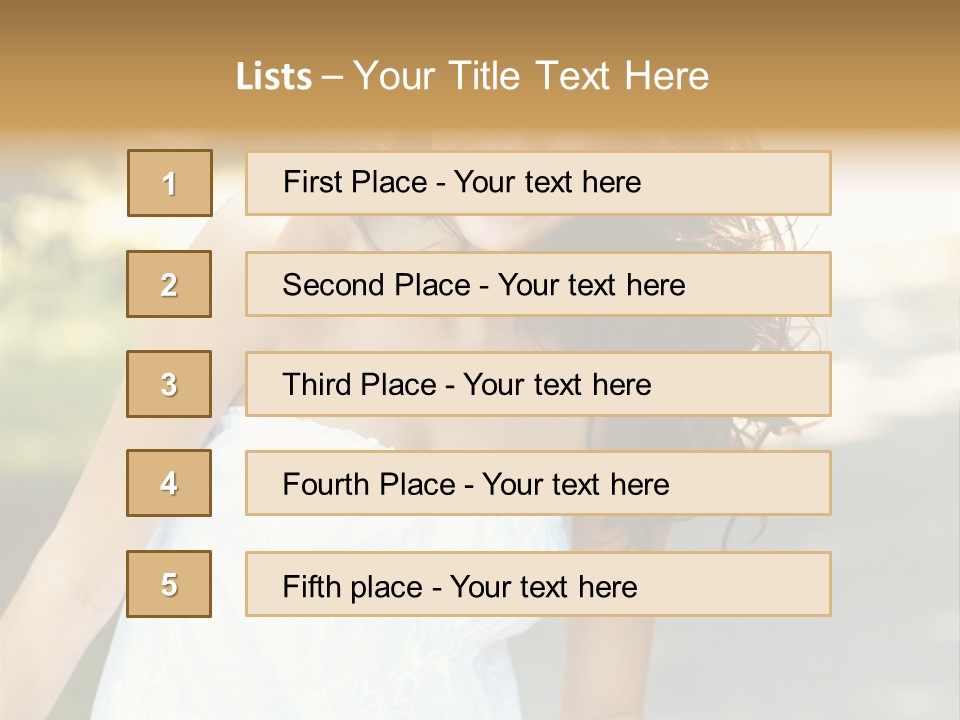Image resolution: width=960 pixels, height=720 pixels.
Task: Select the number 3 box
Action: tap(169, 384)
